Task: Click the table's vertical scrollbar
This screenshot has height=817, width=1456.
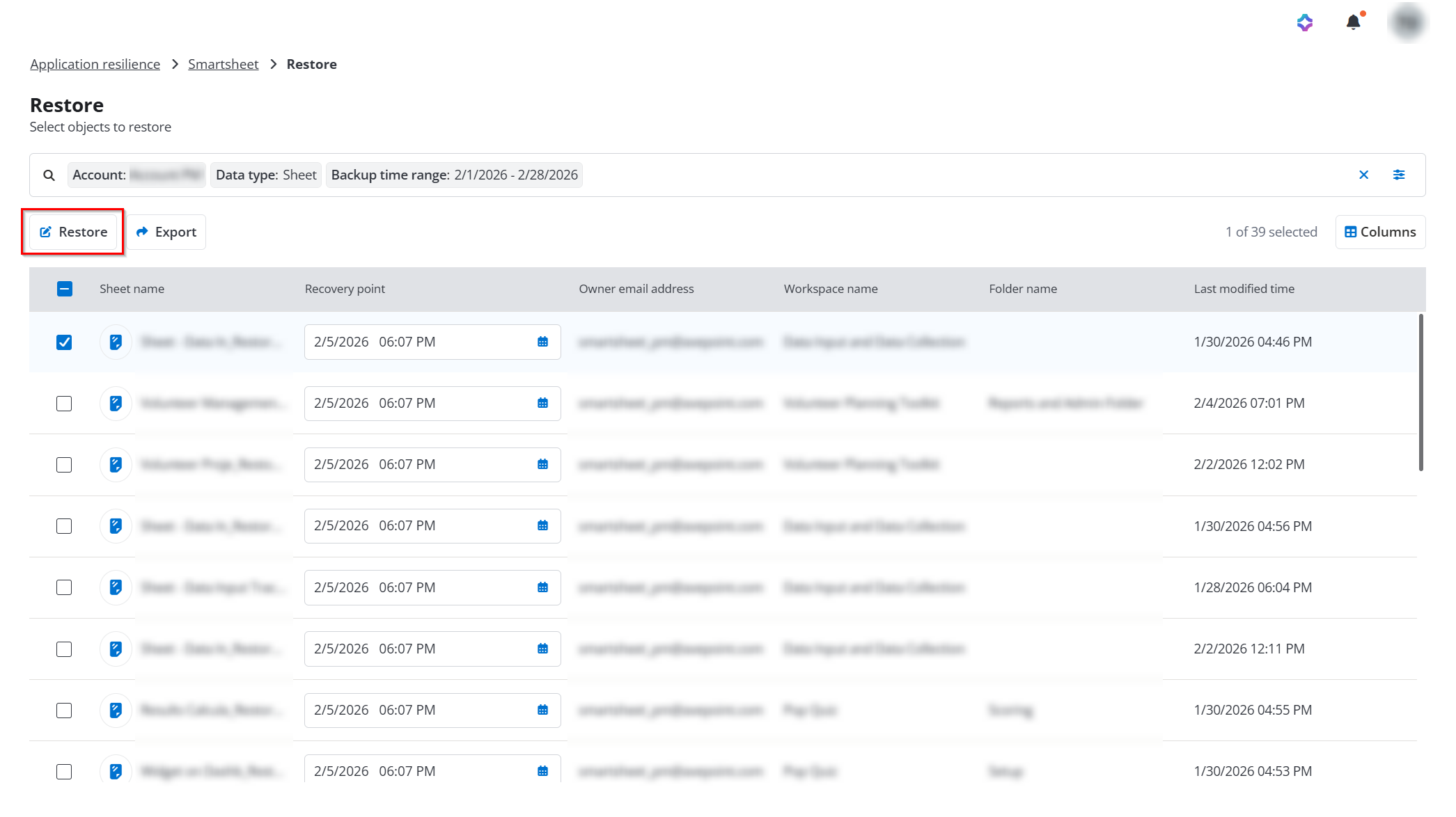Action: tap(1420, 392)
